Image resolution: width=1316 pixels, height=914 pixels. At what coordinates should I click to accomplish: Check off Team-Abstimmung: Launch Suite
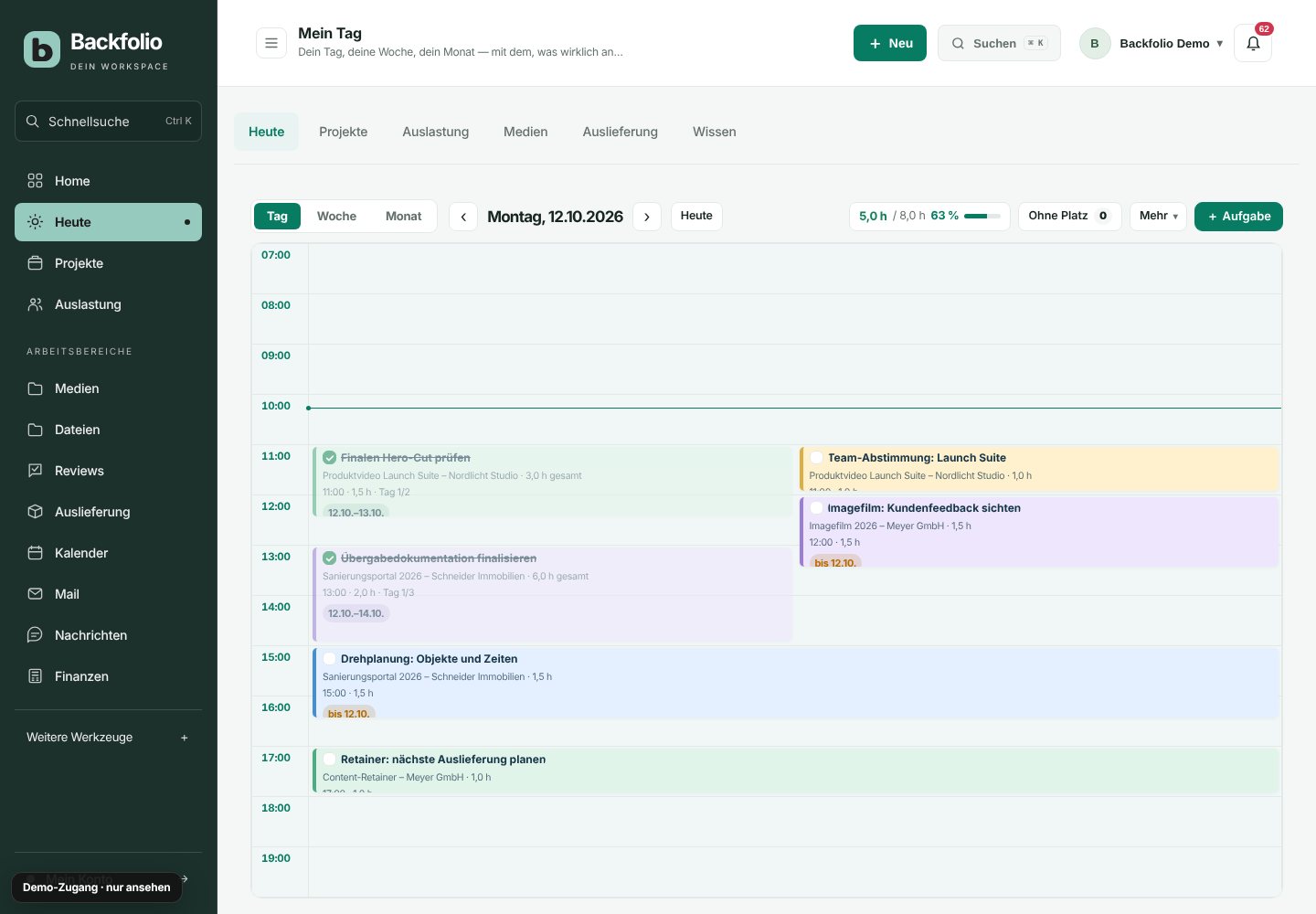pos(816,458)
